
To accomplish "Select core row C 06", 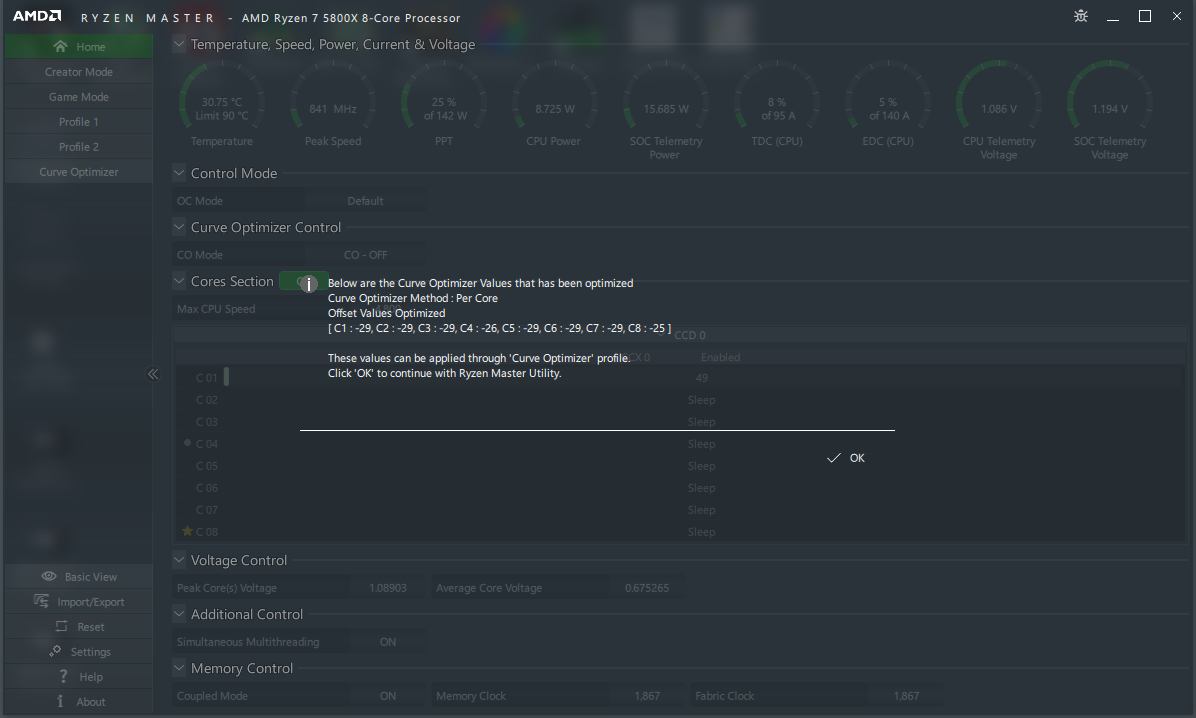I will coord(680,488).
